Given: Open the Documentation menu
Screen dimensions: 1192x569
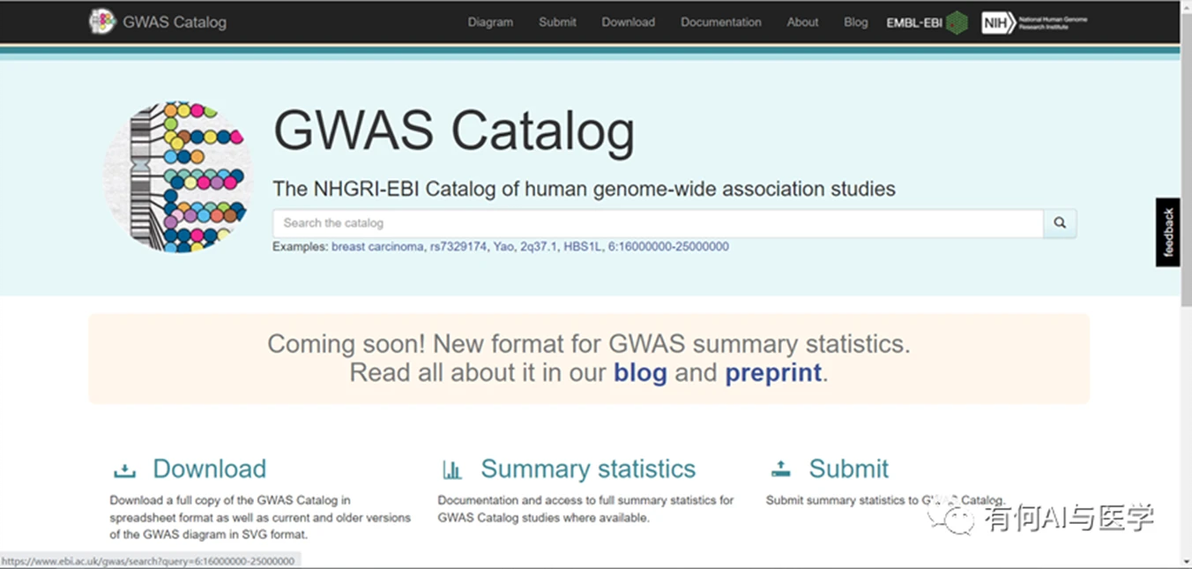Looking at the screenshot, I should pos(721,22).
